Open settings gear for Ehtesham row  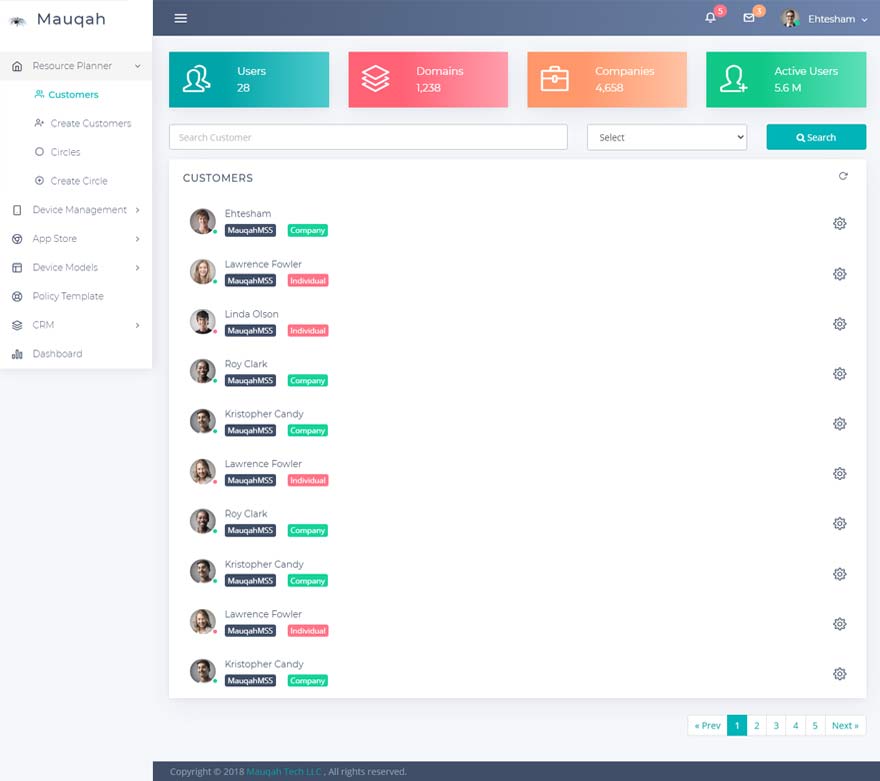pyautogui.click(x=840, y=223)
